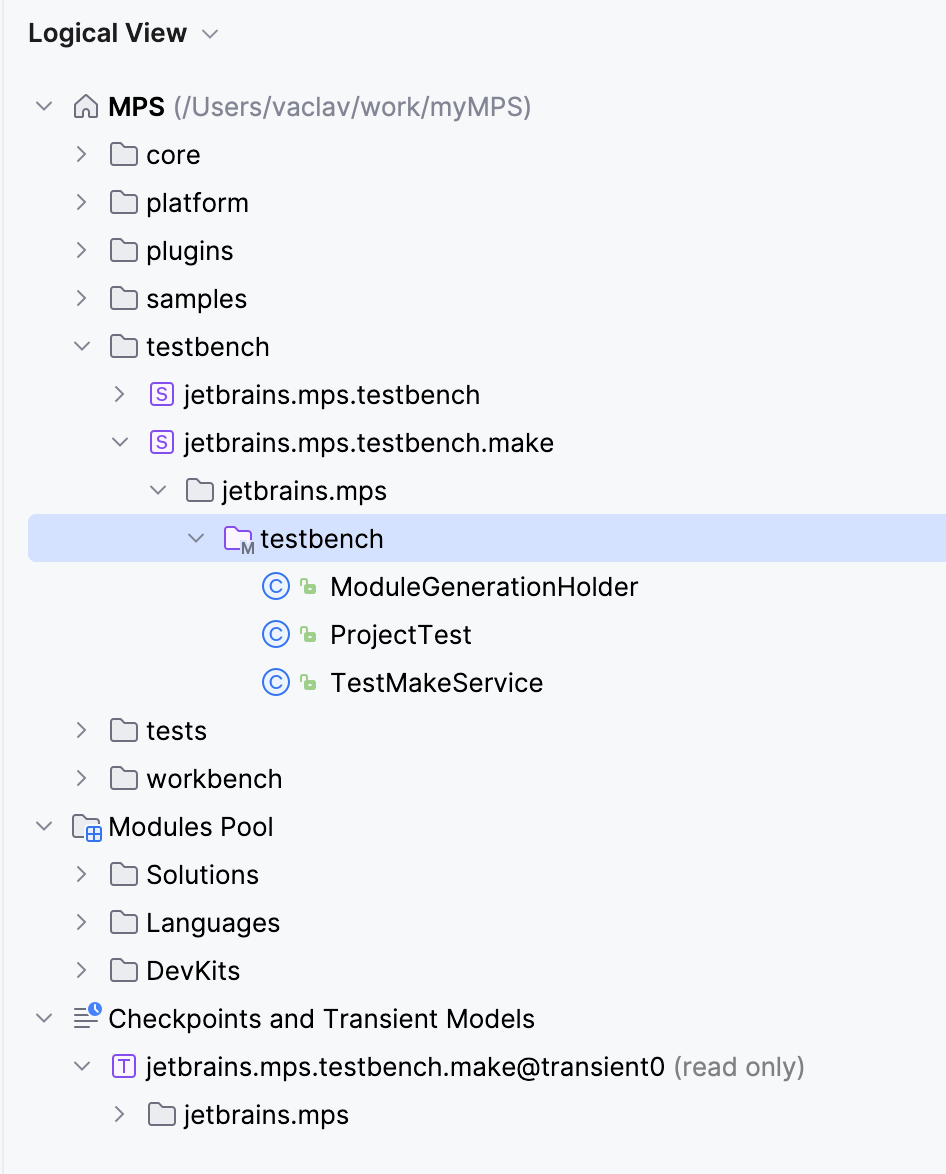The width and height of the screenshot is (946, 1174).
Task: Select the workbench folder
Action: pos(214,779)
